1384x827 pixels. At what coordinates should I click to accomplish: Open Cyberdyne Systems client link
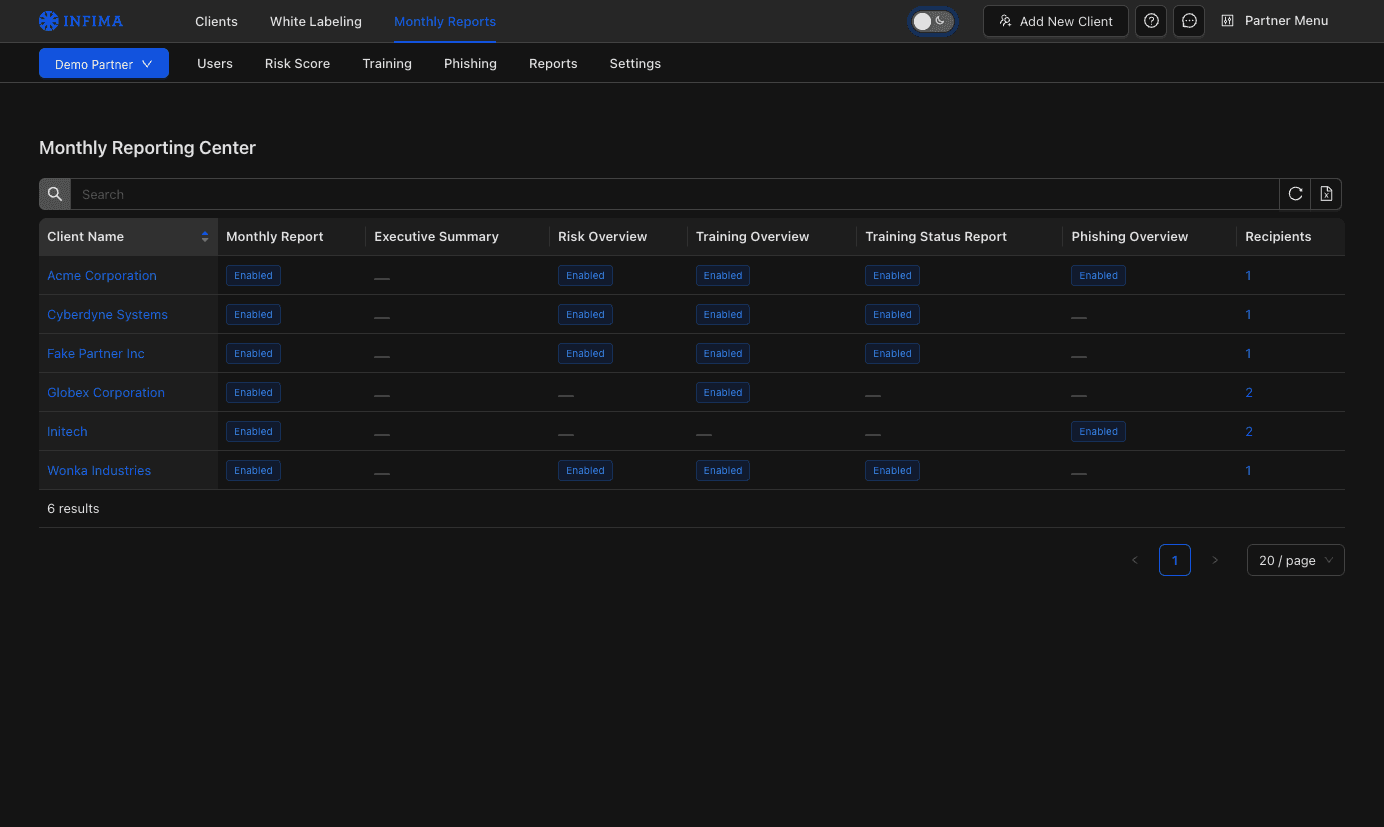tap(107, 314)
